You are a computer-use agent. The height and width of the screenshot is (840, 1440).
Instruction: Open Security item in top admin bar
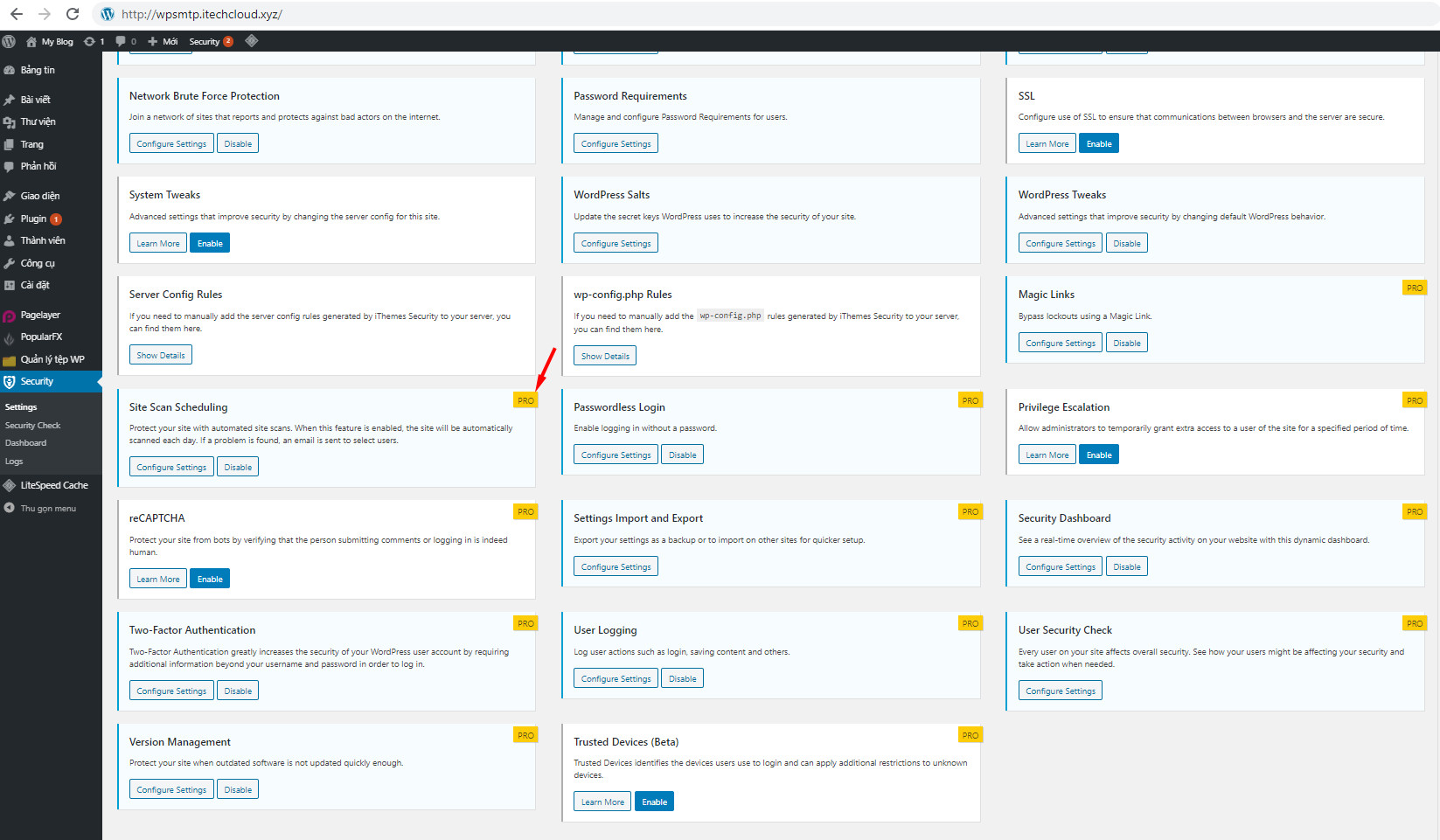[211, 41]
